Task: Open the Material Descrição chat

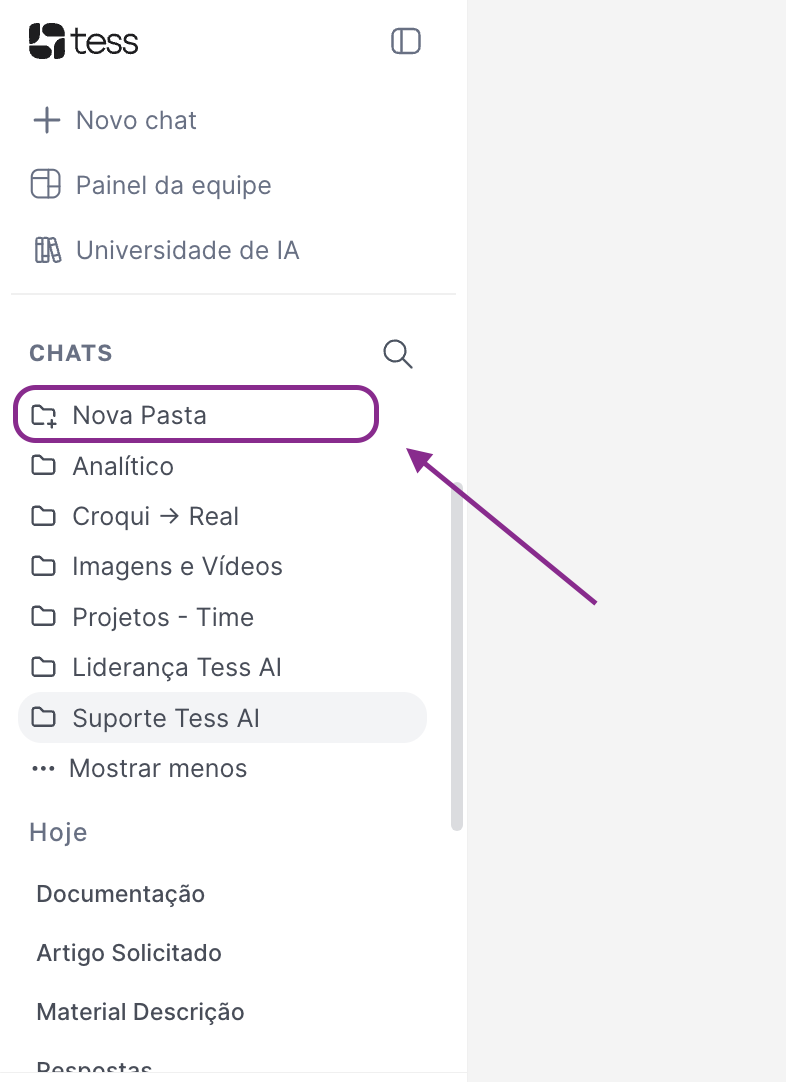Action: point(140,1011)
